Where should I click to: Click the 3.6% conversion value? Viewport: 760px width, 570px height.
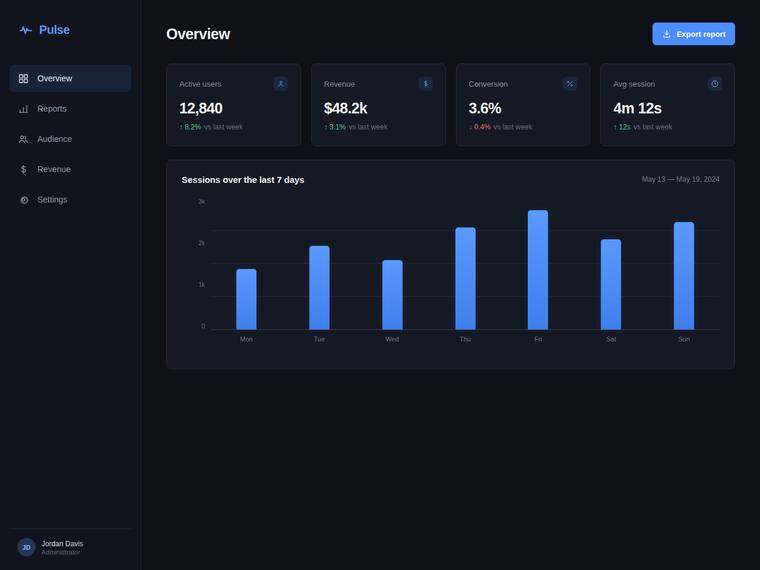pyautogui.click(x=485, y=108)
